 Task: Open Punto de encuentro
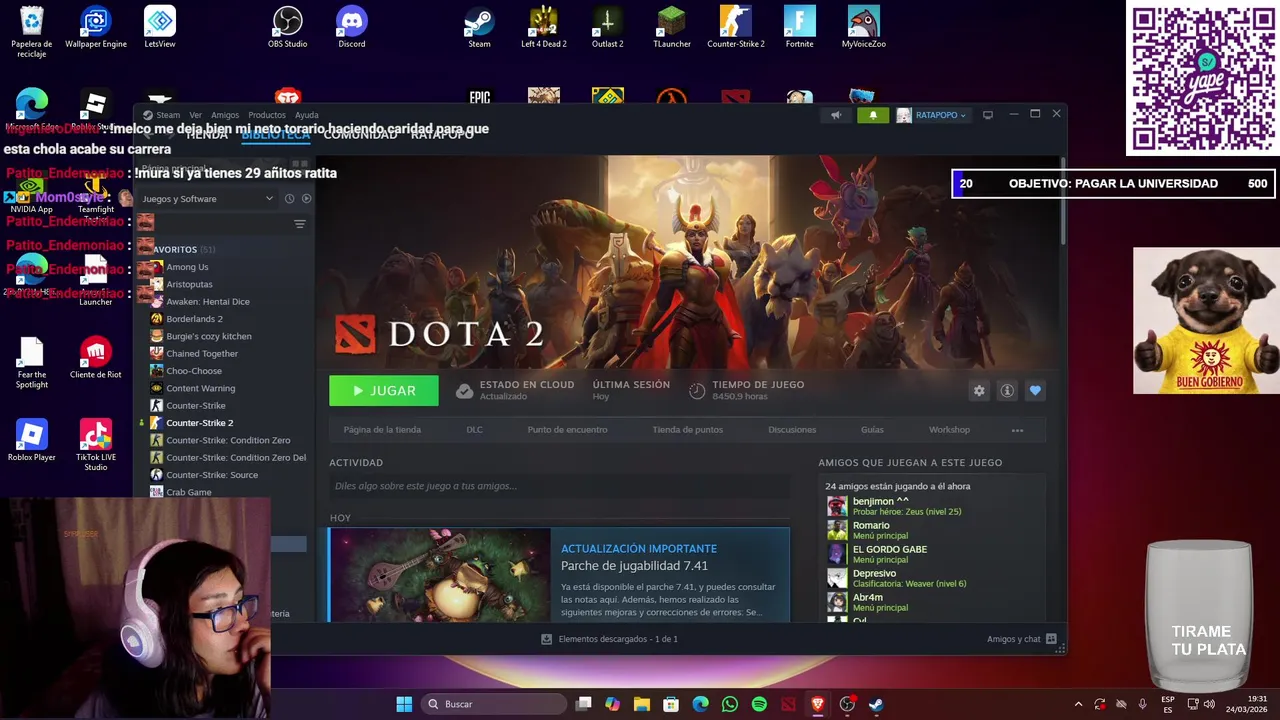567,430
